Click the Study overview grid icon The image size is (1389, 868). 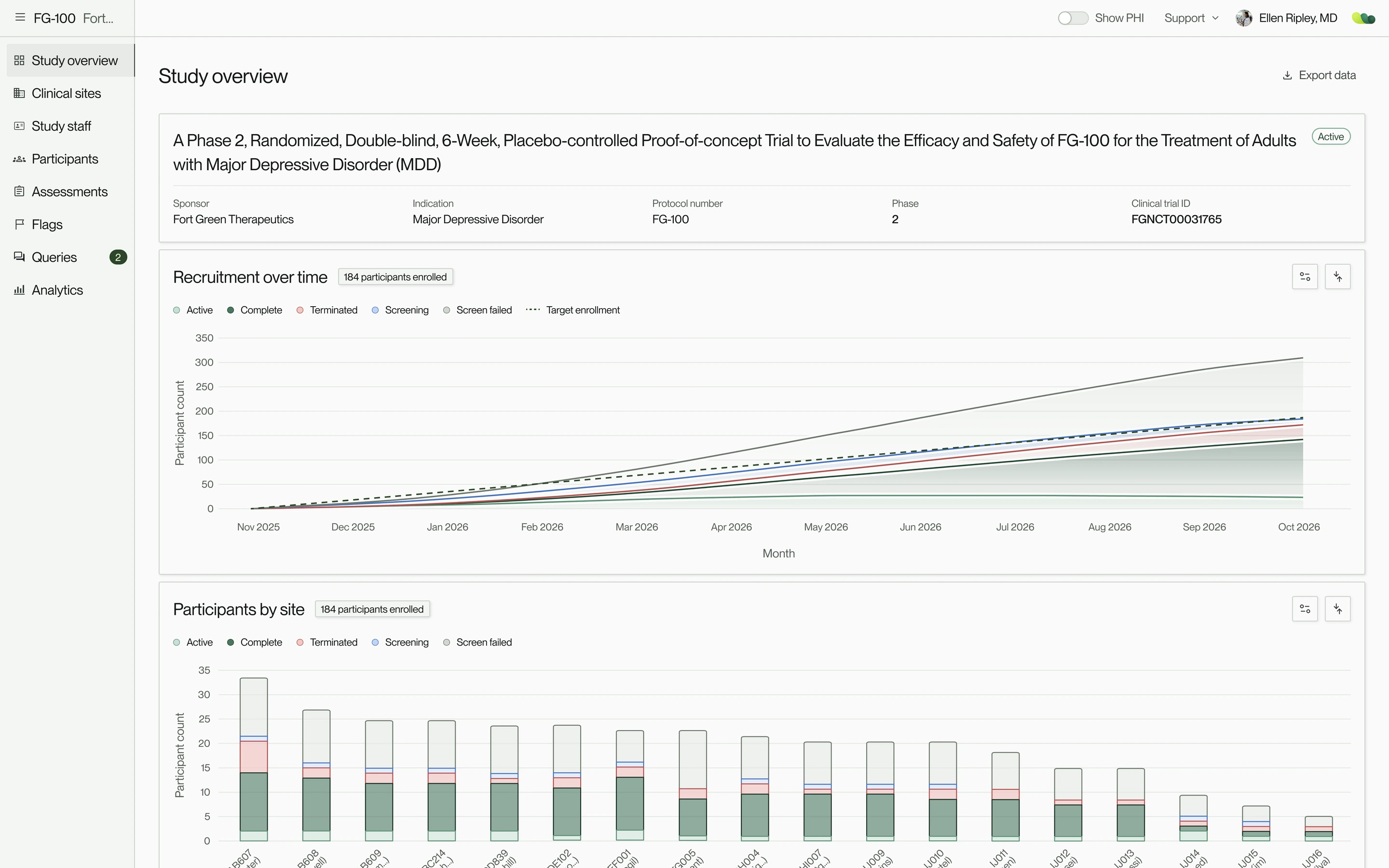[19, 60]
